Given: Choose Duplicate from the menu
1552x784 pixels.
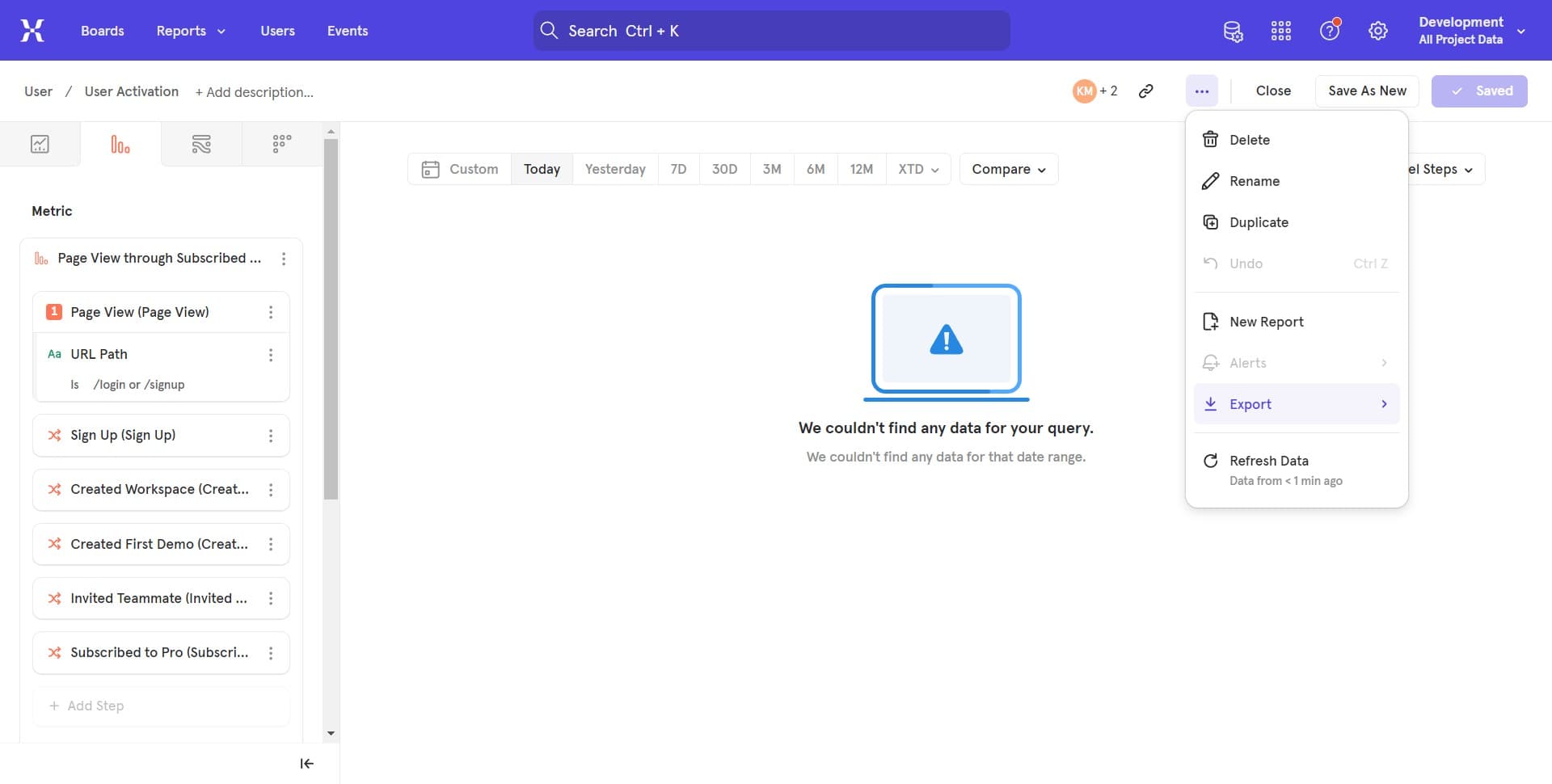Looking at the screenshot, I should point(1259,222).
